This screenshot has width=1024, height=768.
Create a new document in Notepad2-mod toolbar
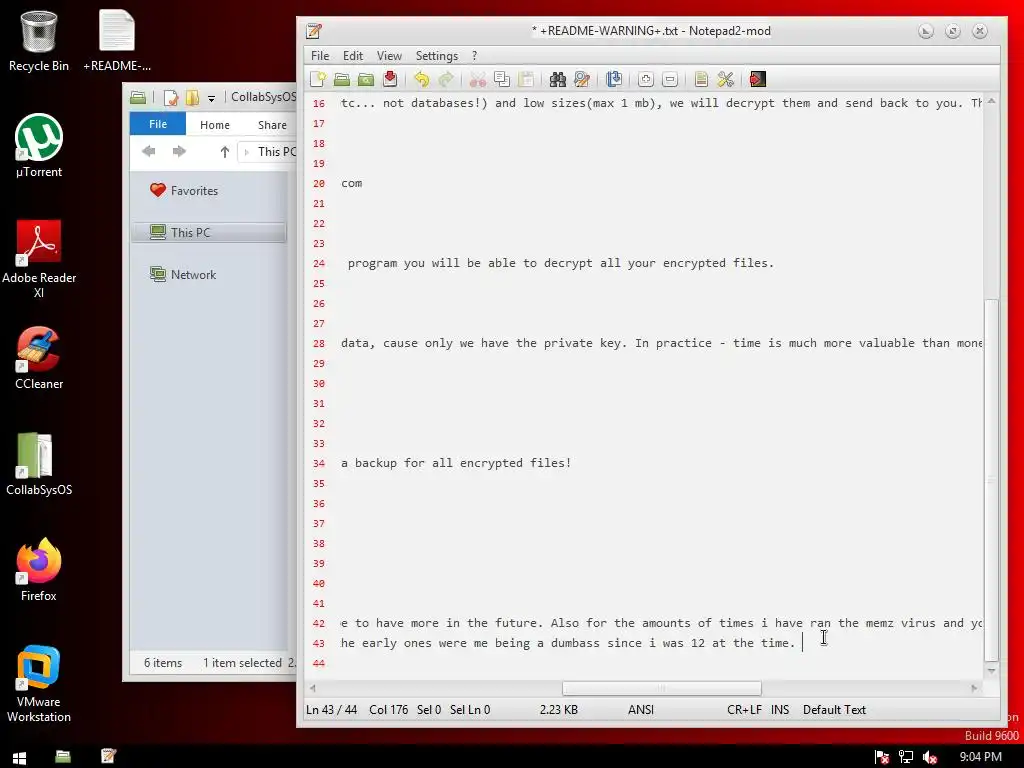318,80
